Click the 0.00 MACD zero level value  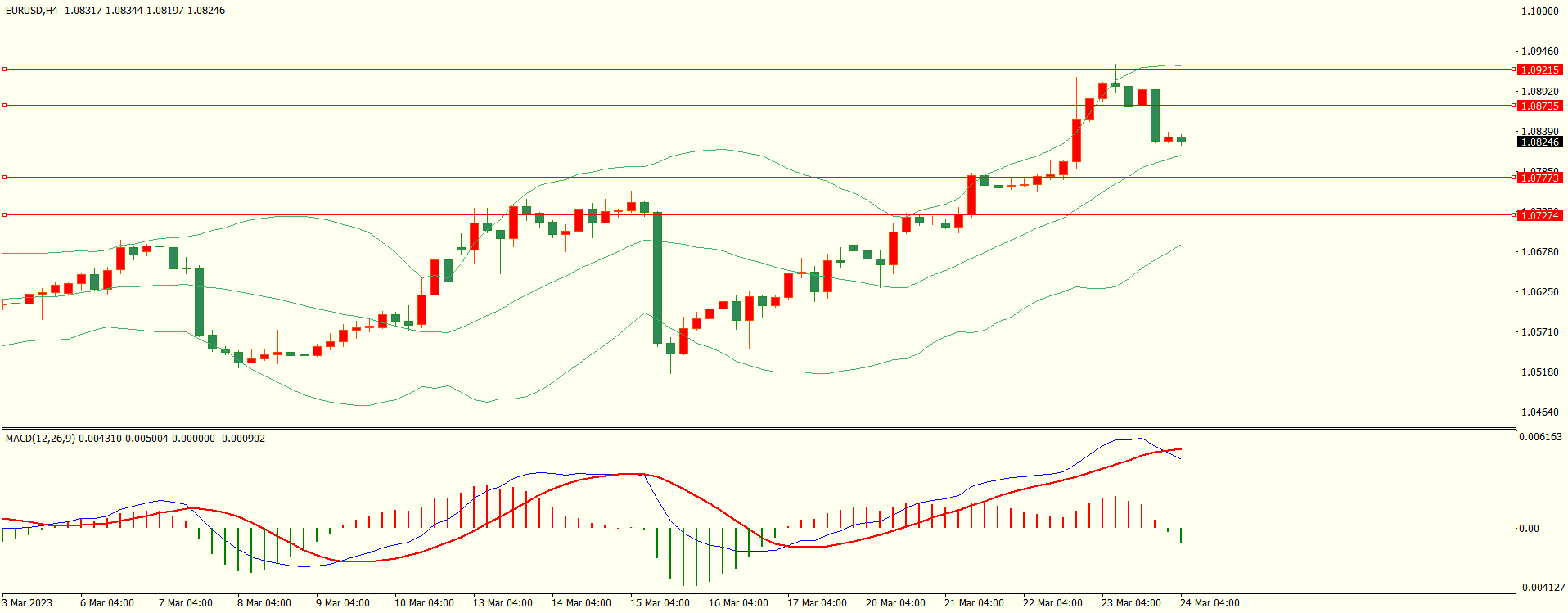click(1529, 529)
